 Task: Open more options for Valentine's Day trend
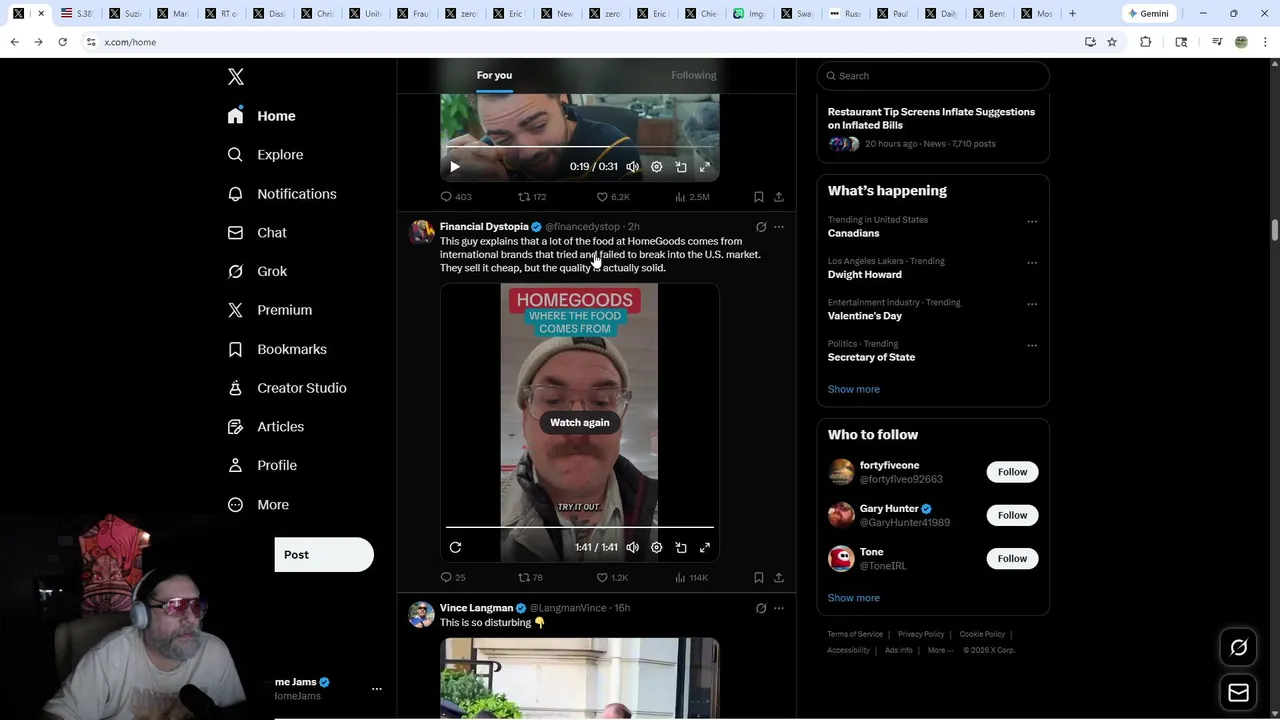(1032, 304)
